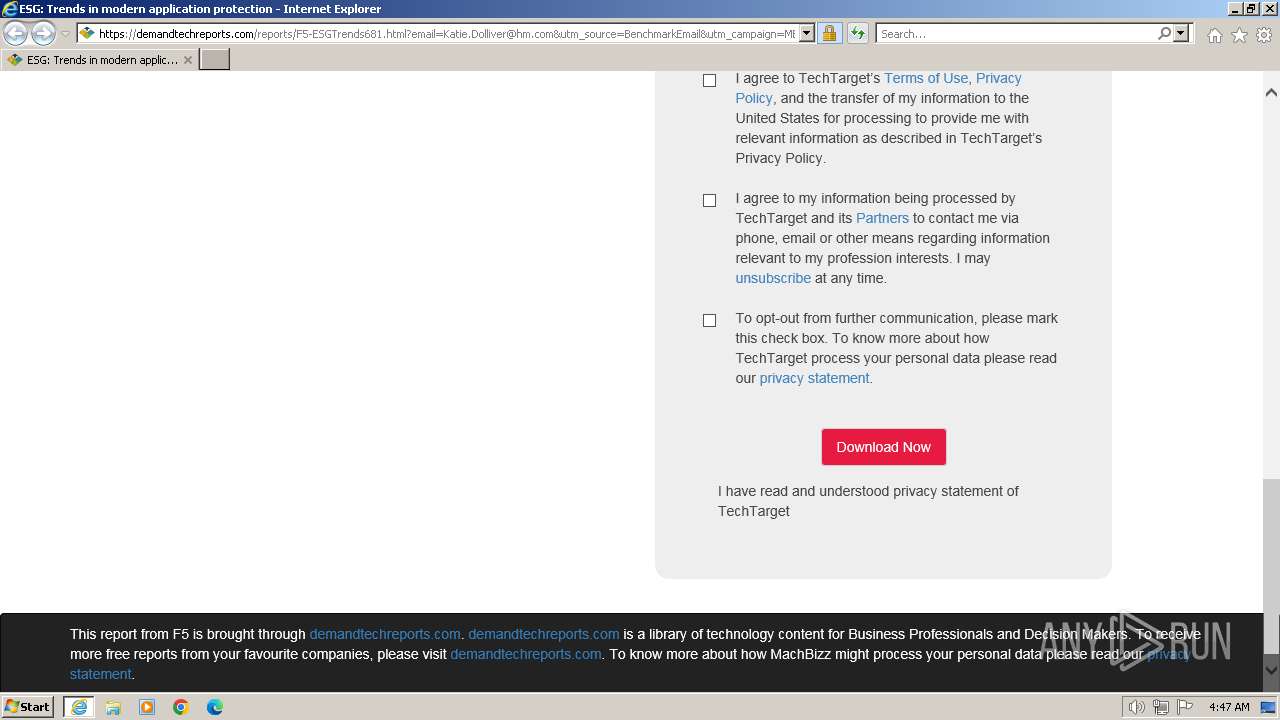This screenshot has width=1280, height=720.
Task: Open Favorites star icon
Action: pos(1239,35)
